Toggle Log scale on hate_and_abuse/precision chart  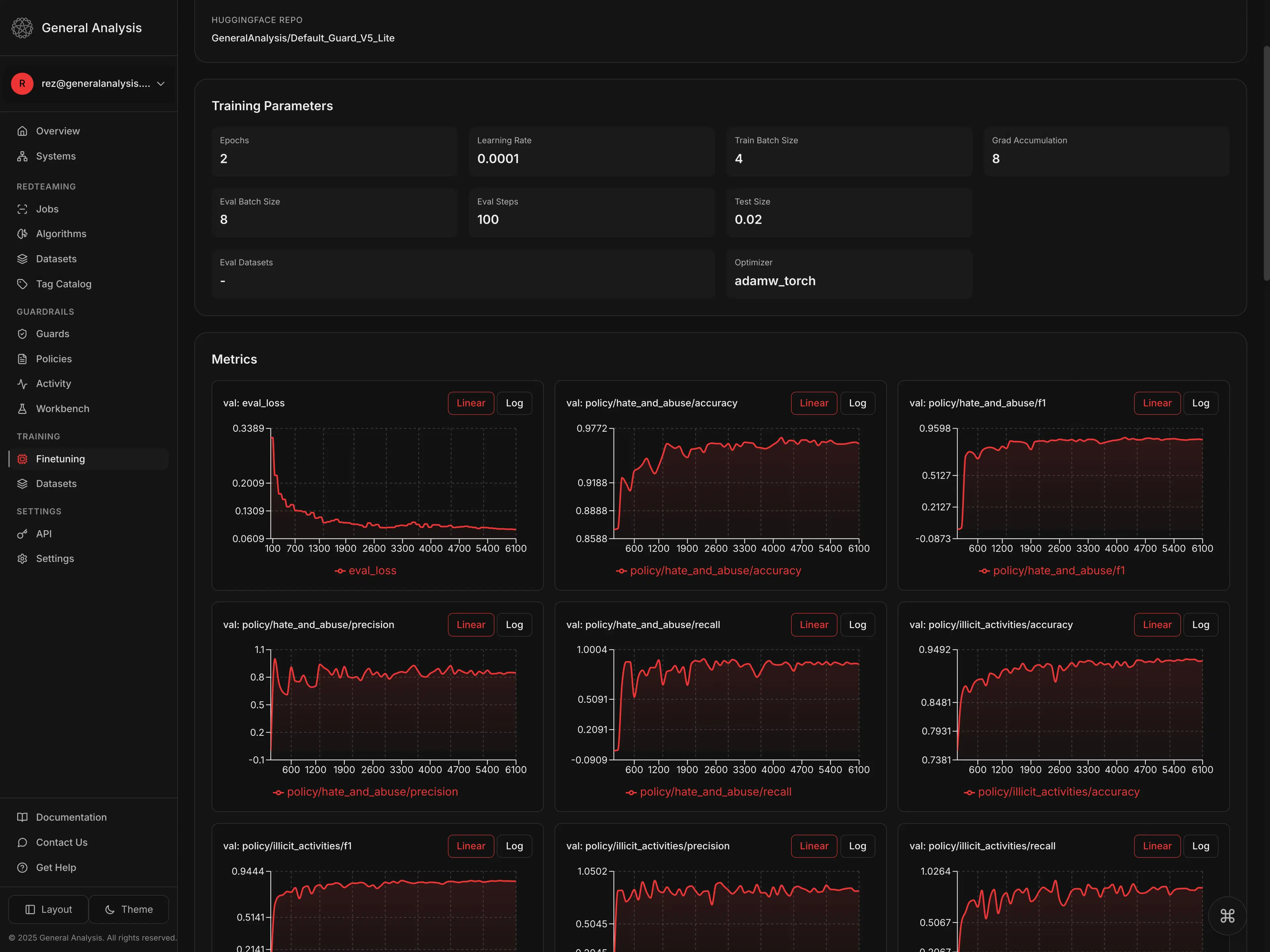point(514,624)
